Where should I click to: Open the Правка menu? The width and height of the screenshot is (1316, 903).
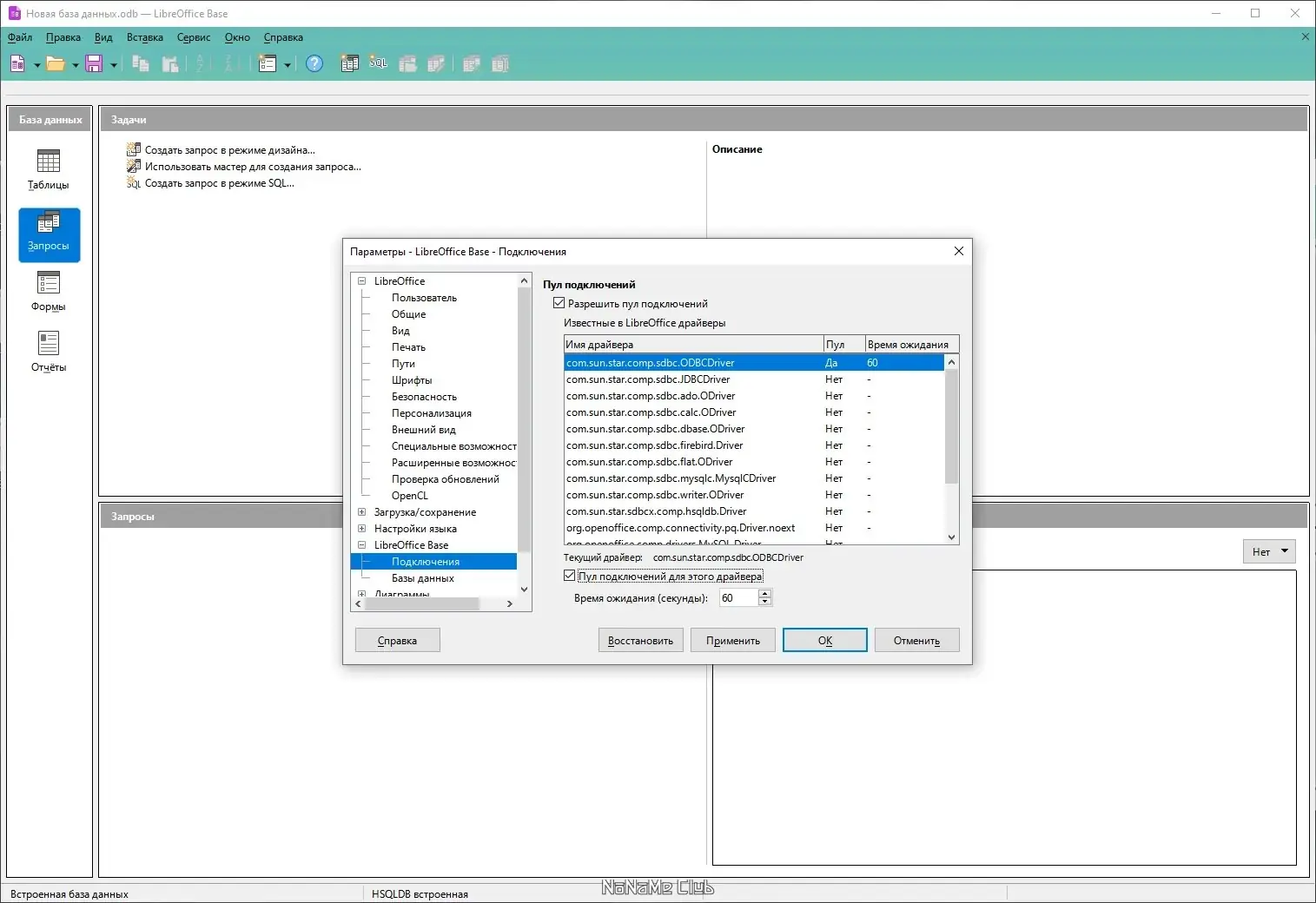point(63,37)
